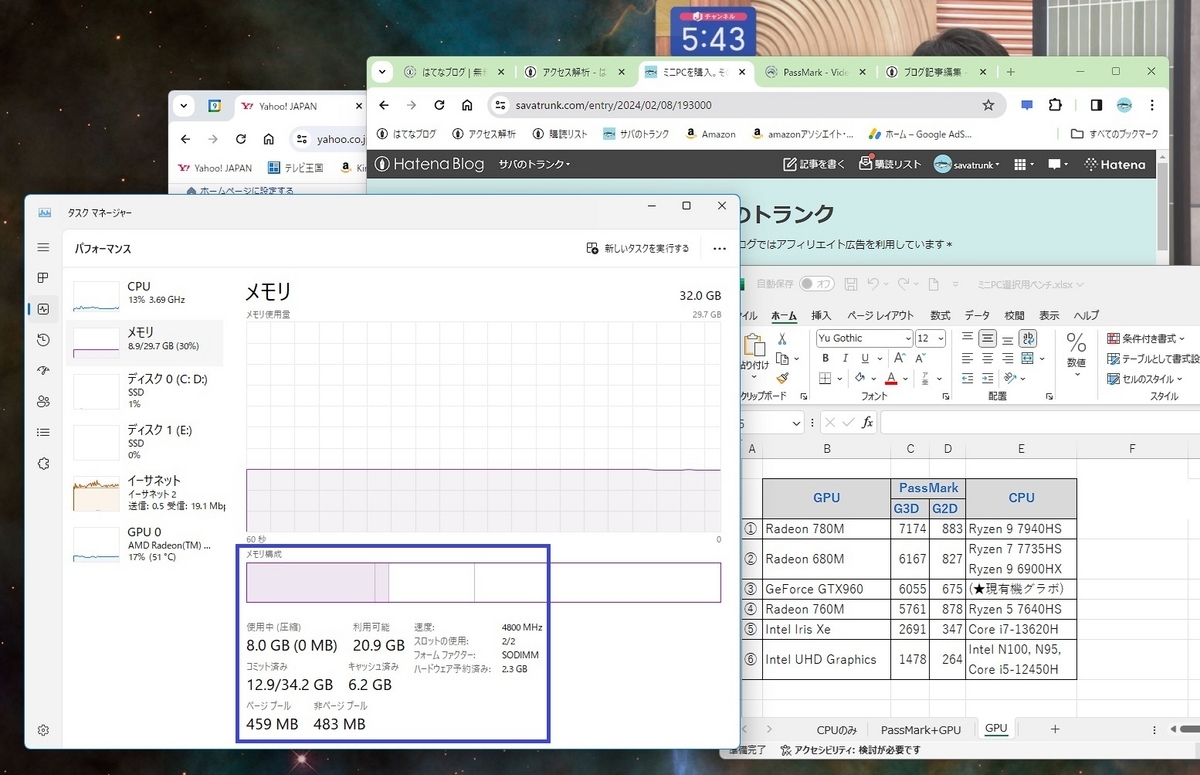This screenshot has width=1200, height=775.
Task: Click Excel center alignment icon
Action: [987, 358]
